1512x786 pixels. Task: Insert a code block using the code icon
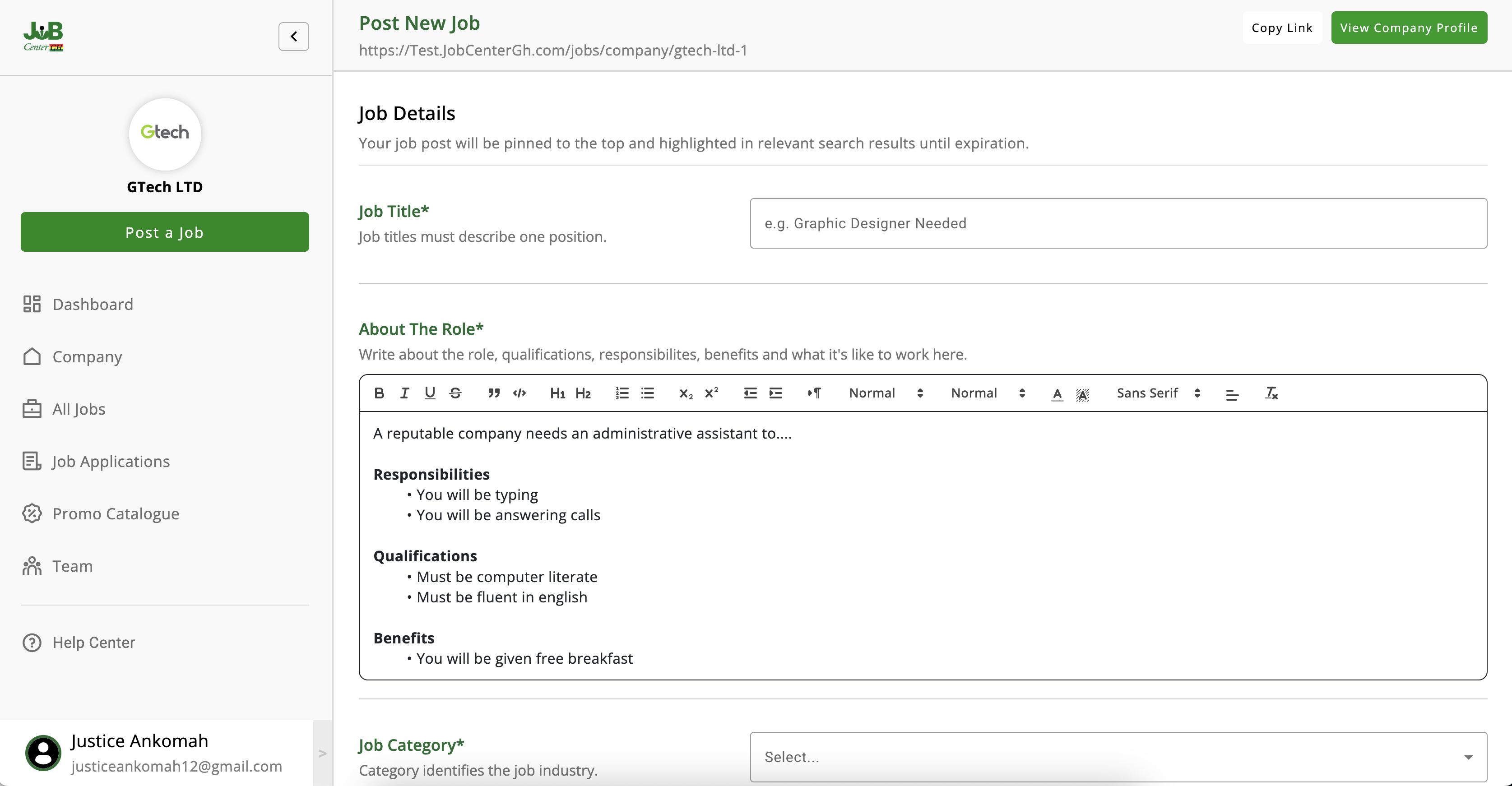pos(519,393)
